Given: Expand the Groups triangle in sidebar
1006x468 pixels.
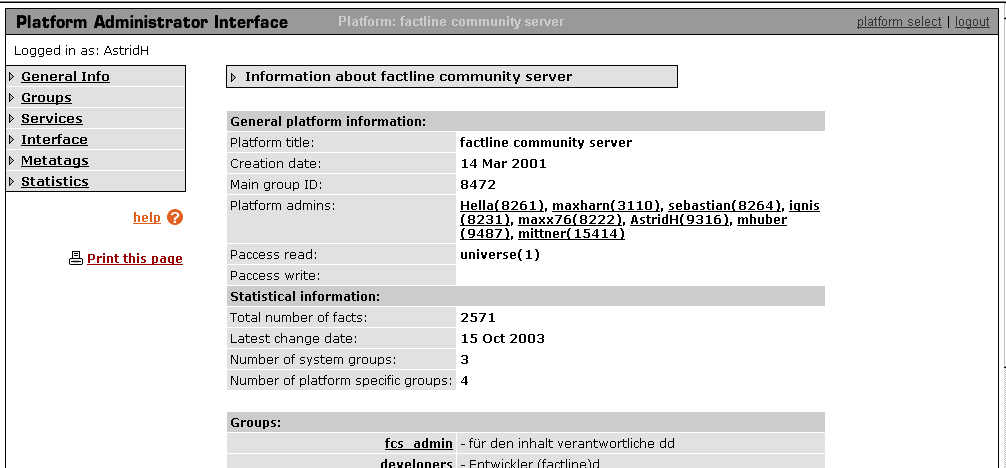Looking at the screenshot, I should 12,98.
